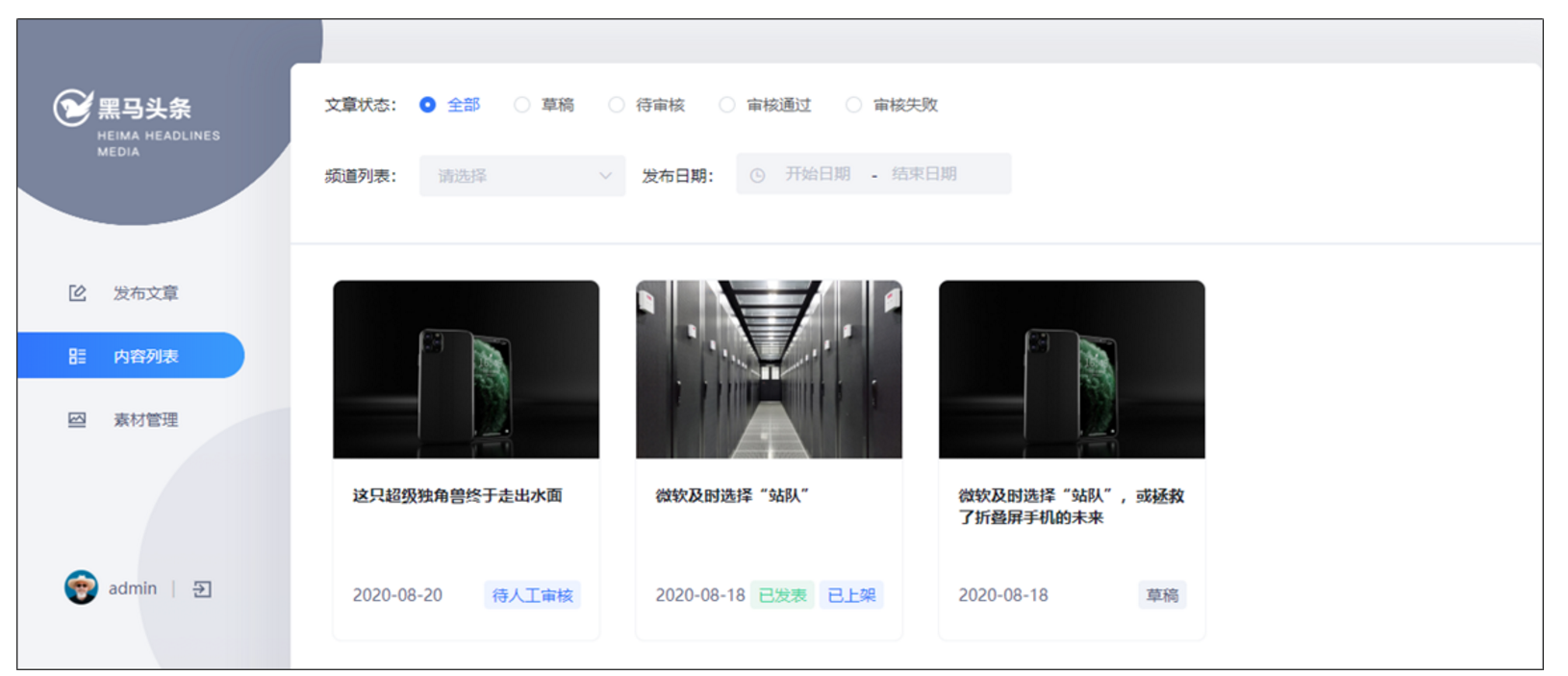1568x676 pixels.
Task: Open the 素材管理 menu item
Action: click(x=131, y=420)
